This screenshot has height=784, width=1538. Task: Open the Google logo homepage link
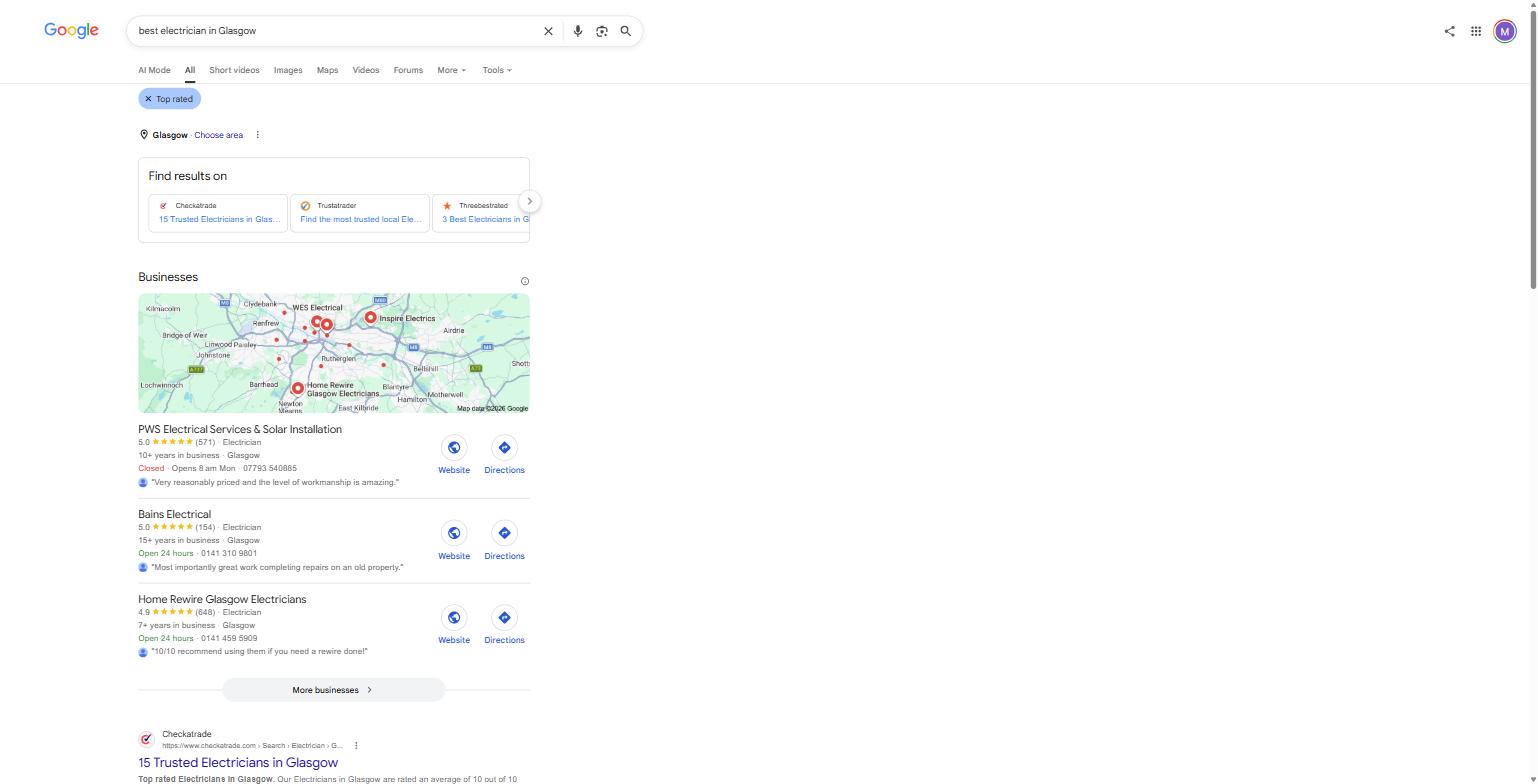[x=71, y=30]
